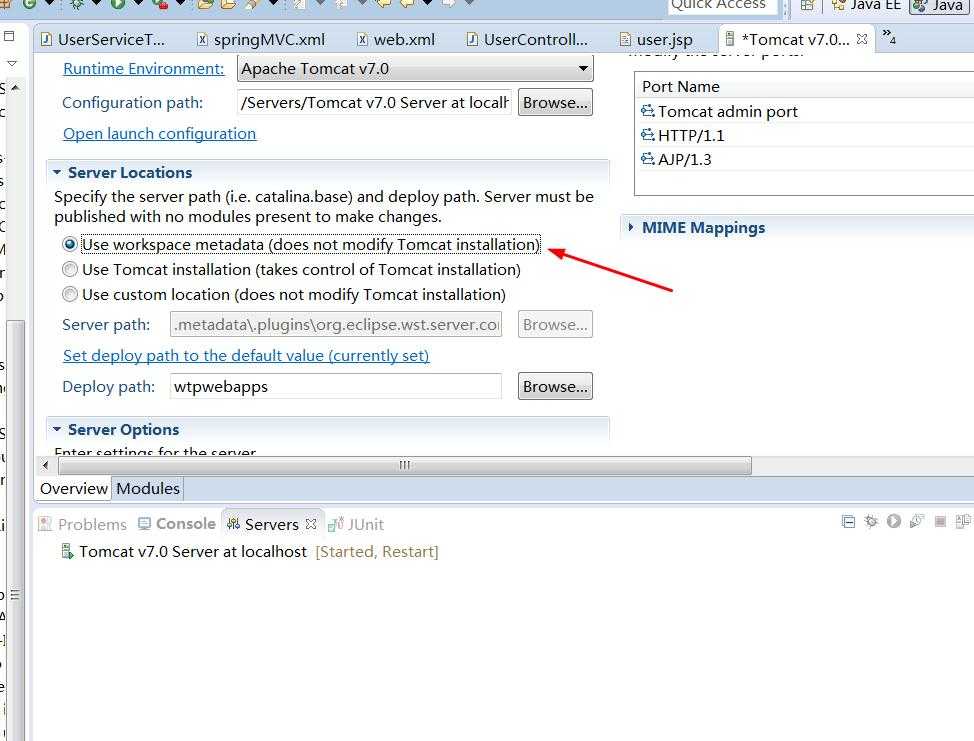This screenshot has height=741, width=974.
Task: Open the JUnit view tab
Action: [x=356, y=525]
